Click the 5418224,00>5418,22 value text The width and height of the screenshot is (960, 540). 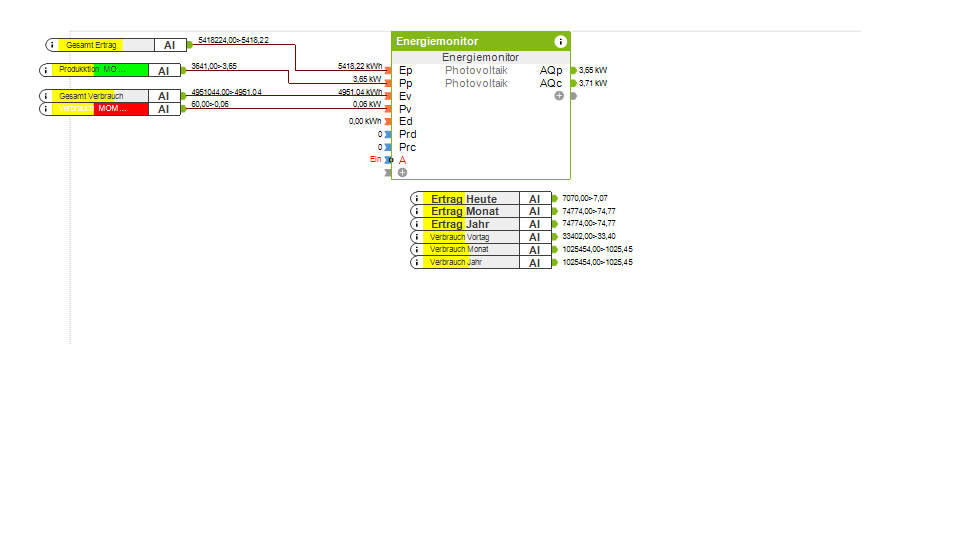click(x=233, y=40)
